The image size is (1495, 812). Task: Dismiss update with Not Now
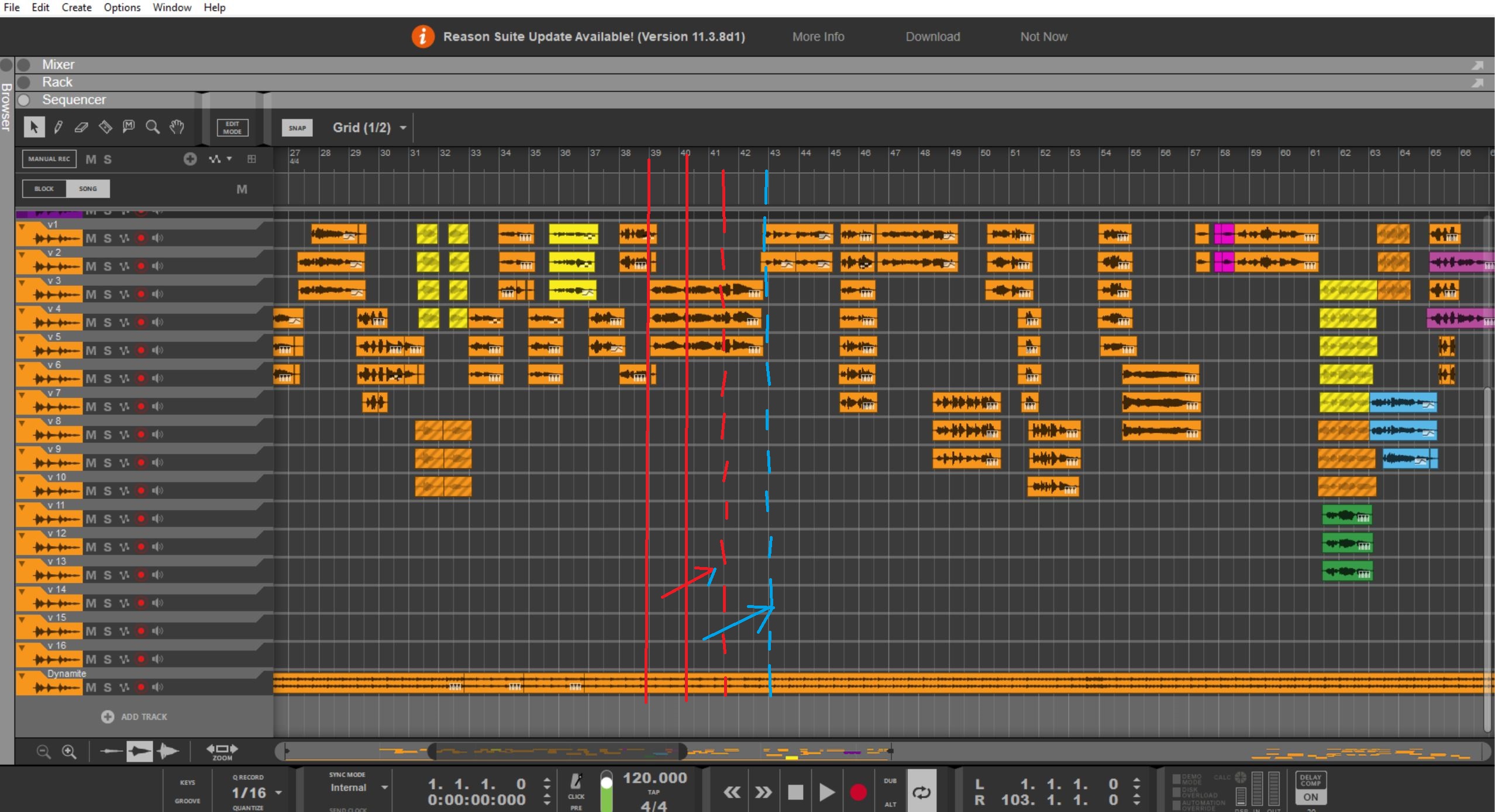(1043, 36)
